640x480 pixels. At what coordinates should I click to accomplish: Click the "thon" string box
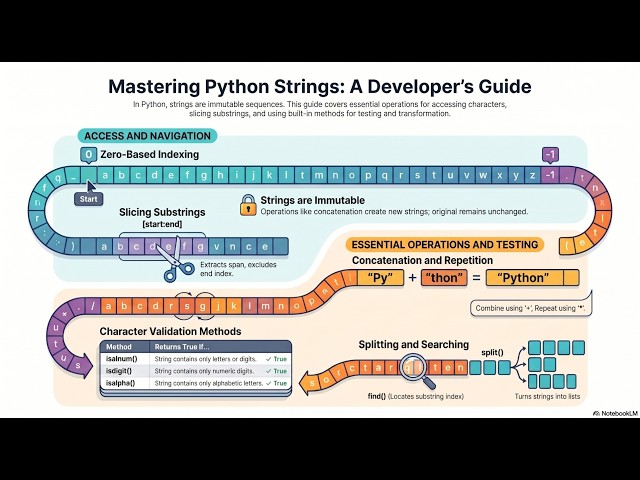(444, 278)
